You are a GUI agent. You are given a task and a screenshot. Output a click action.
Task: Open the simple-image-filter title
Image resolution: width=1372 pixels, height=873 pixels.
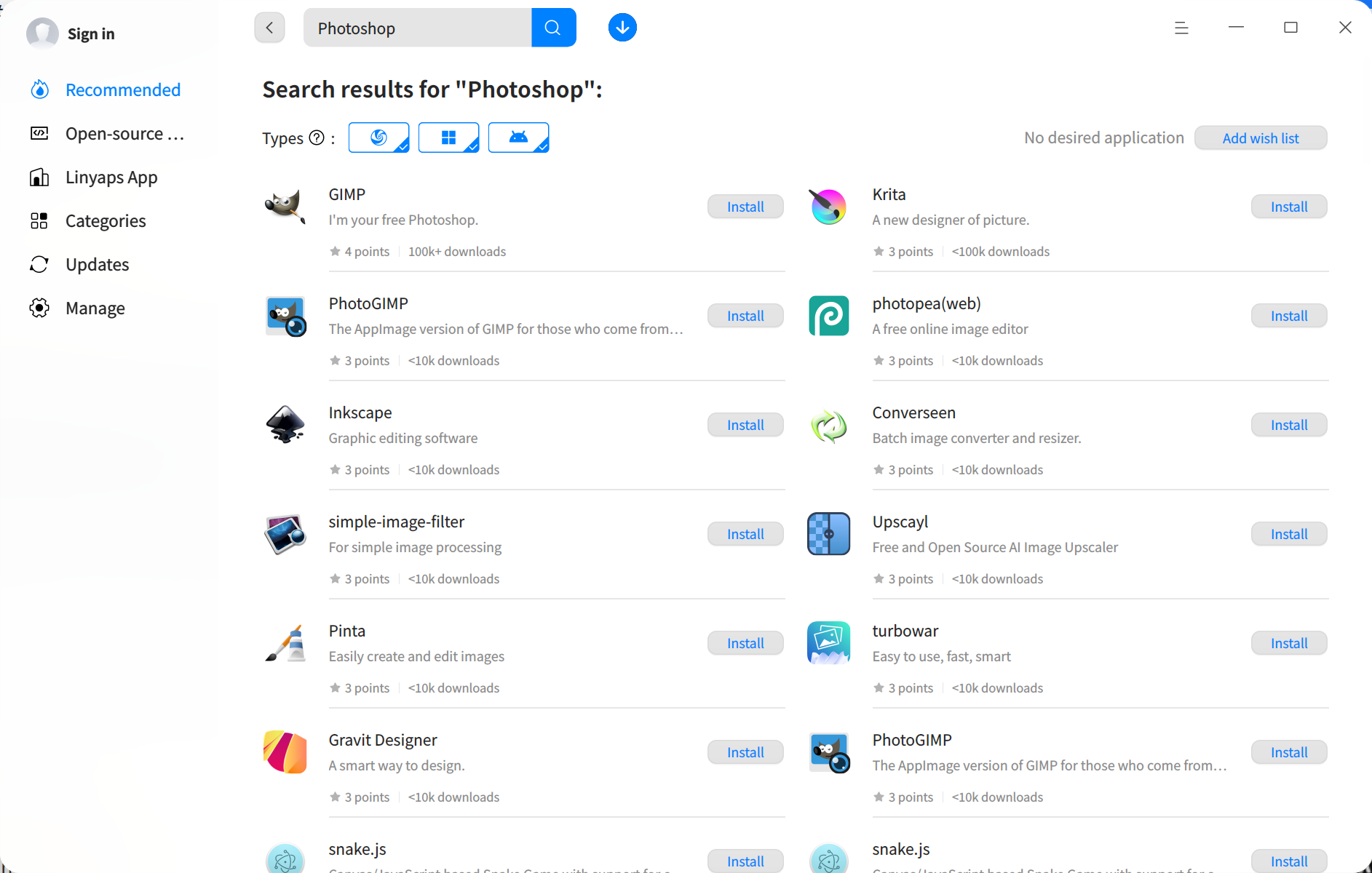pyautogui.click(x=396, y=522)
